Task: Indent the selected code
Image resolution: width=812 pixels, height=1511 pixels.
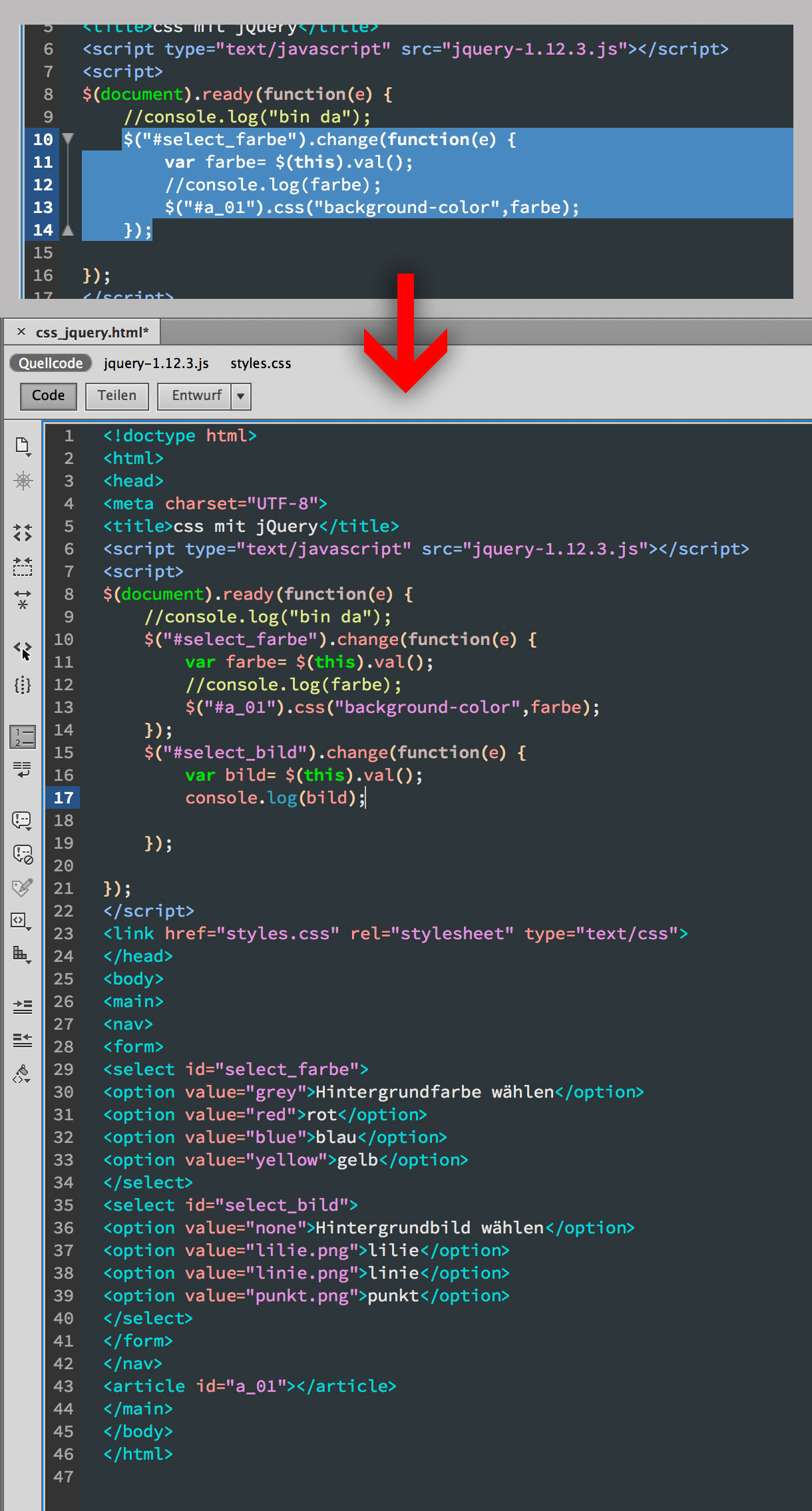Action: pyautogui.click(x=23, y=1006)
